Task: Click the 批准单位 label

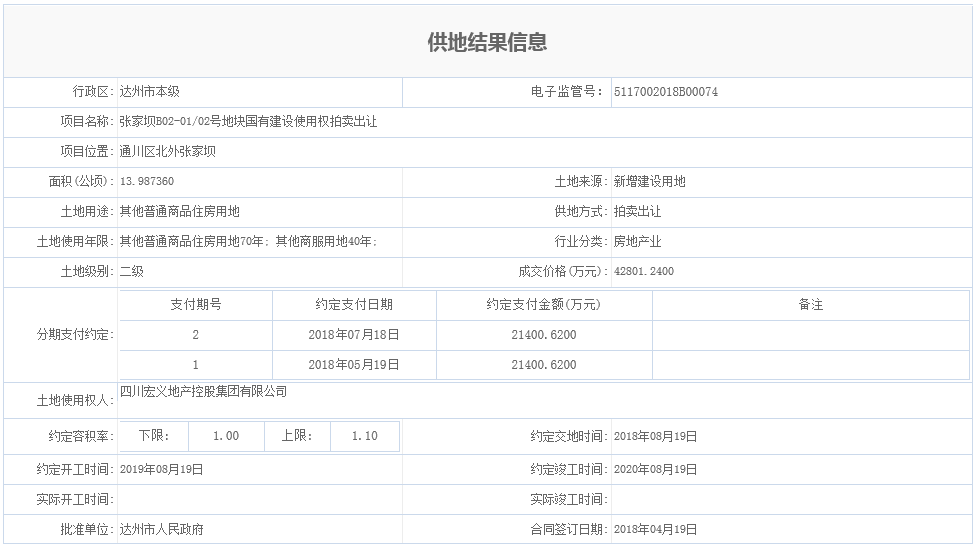Action: coord(87,530)
